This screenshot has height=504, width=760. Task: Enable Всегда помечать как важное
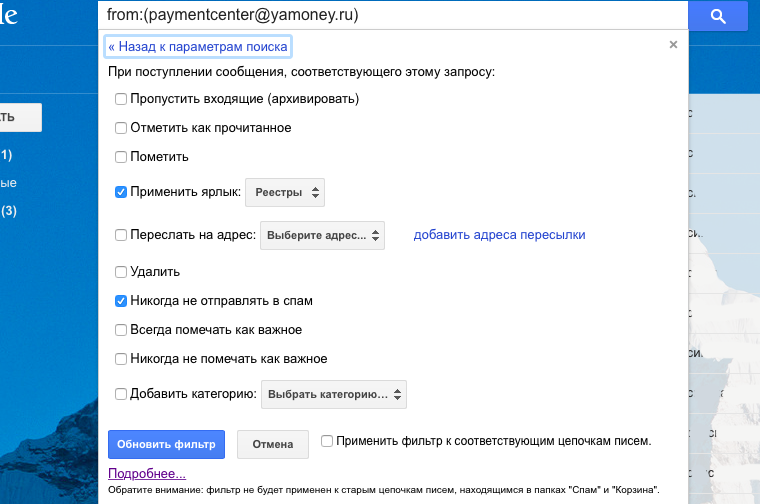(121, 330)
